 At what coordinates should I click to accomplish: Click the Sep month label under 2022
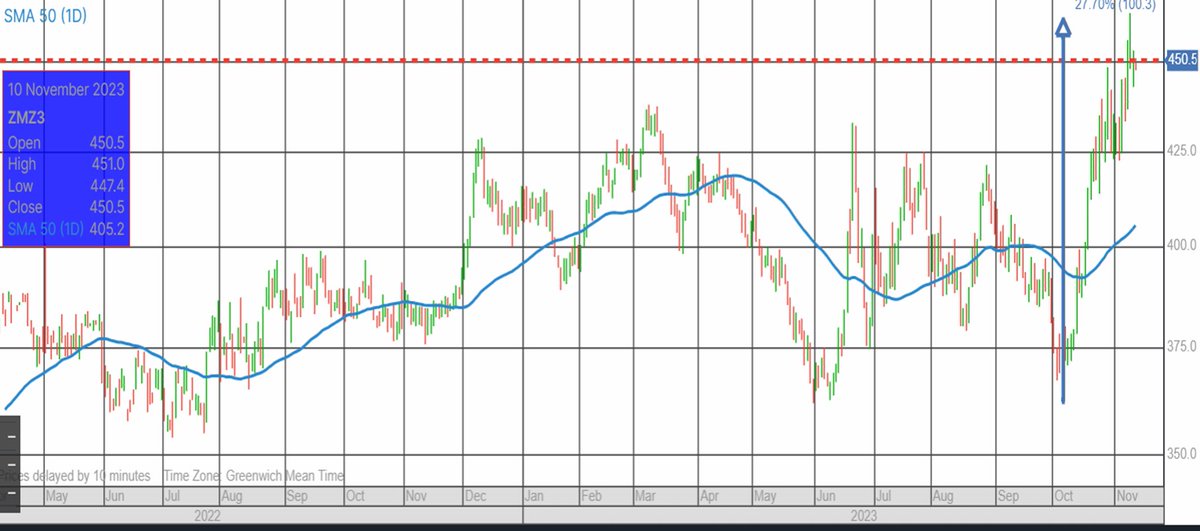coord(296,496)
